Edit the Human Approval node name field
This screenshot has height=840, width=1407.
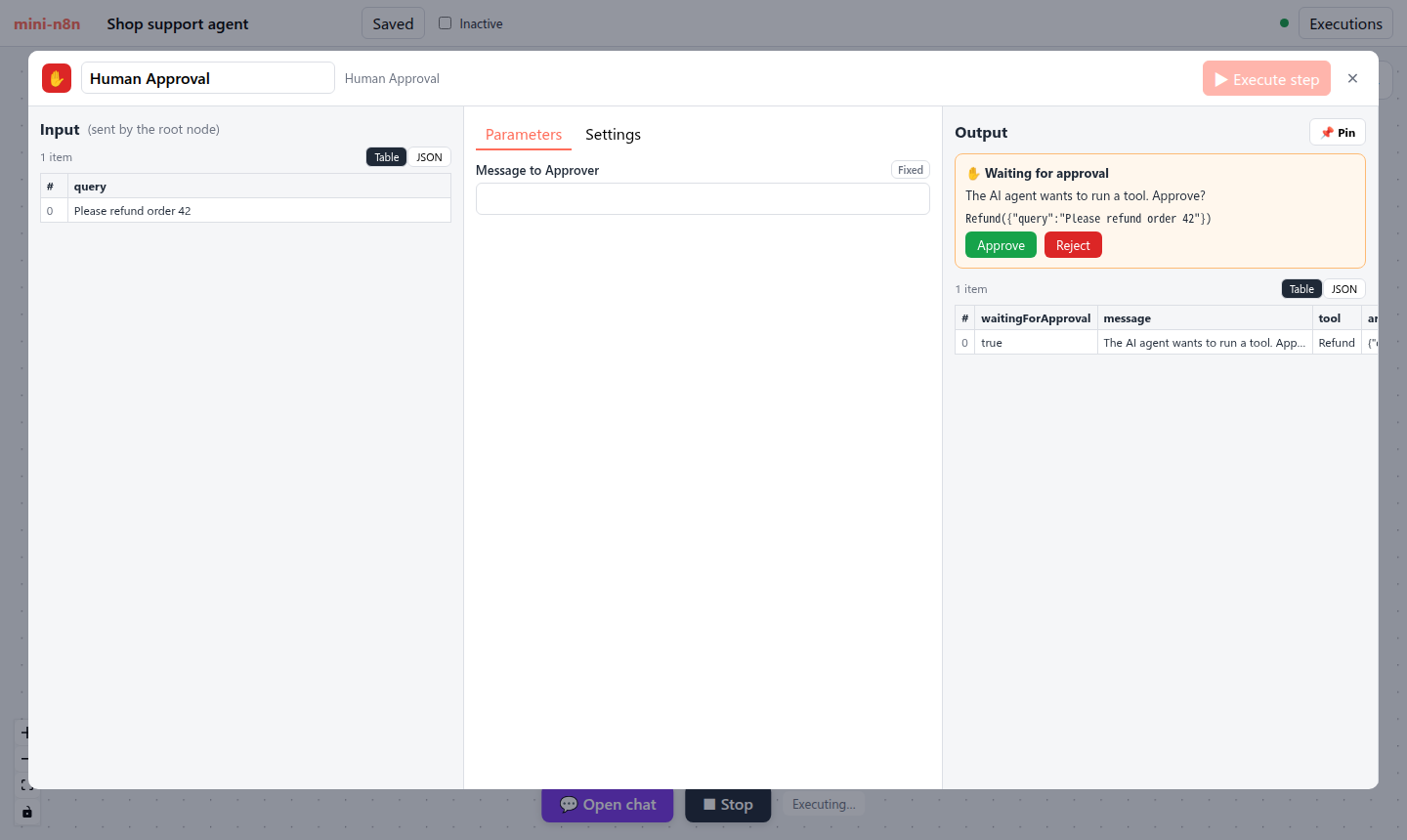click(208, 78)
